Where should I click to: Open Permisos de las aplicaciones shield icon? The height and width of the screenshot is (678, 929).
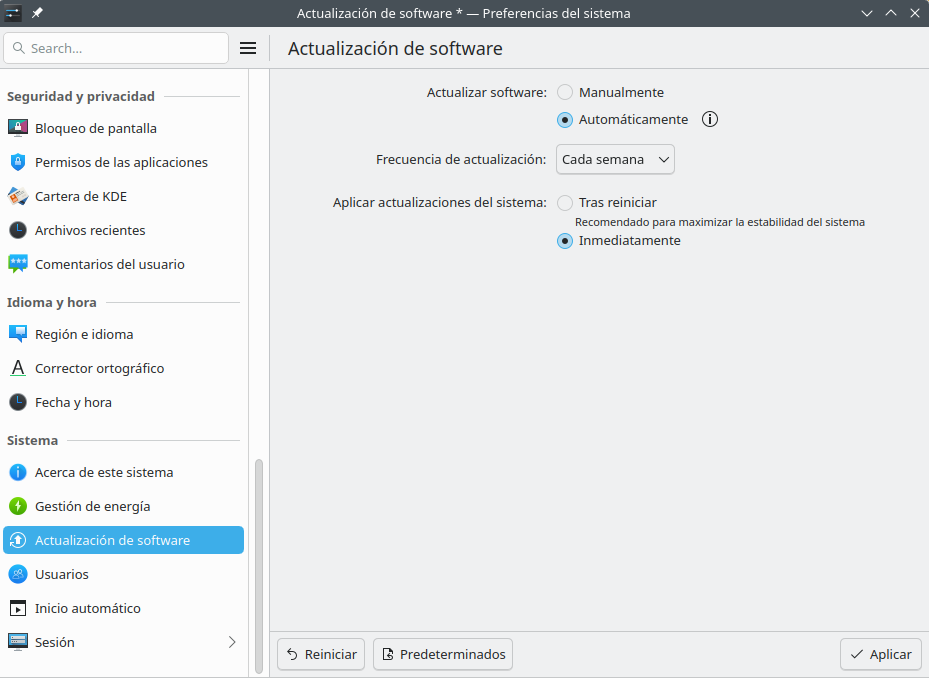18,162
